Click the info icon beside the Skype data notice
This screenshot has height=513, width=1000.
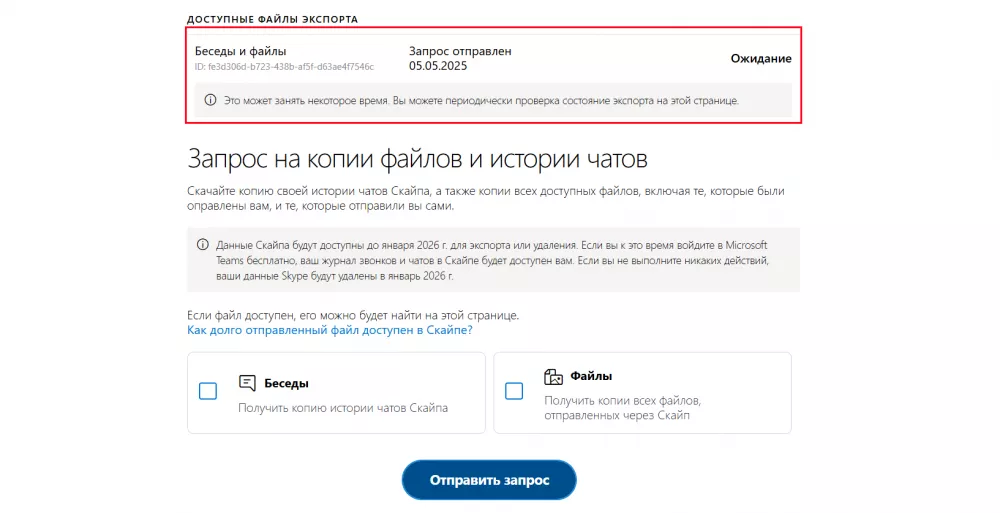(203, 244)
